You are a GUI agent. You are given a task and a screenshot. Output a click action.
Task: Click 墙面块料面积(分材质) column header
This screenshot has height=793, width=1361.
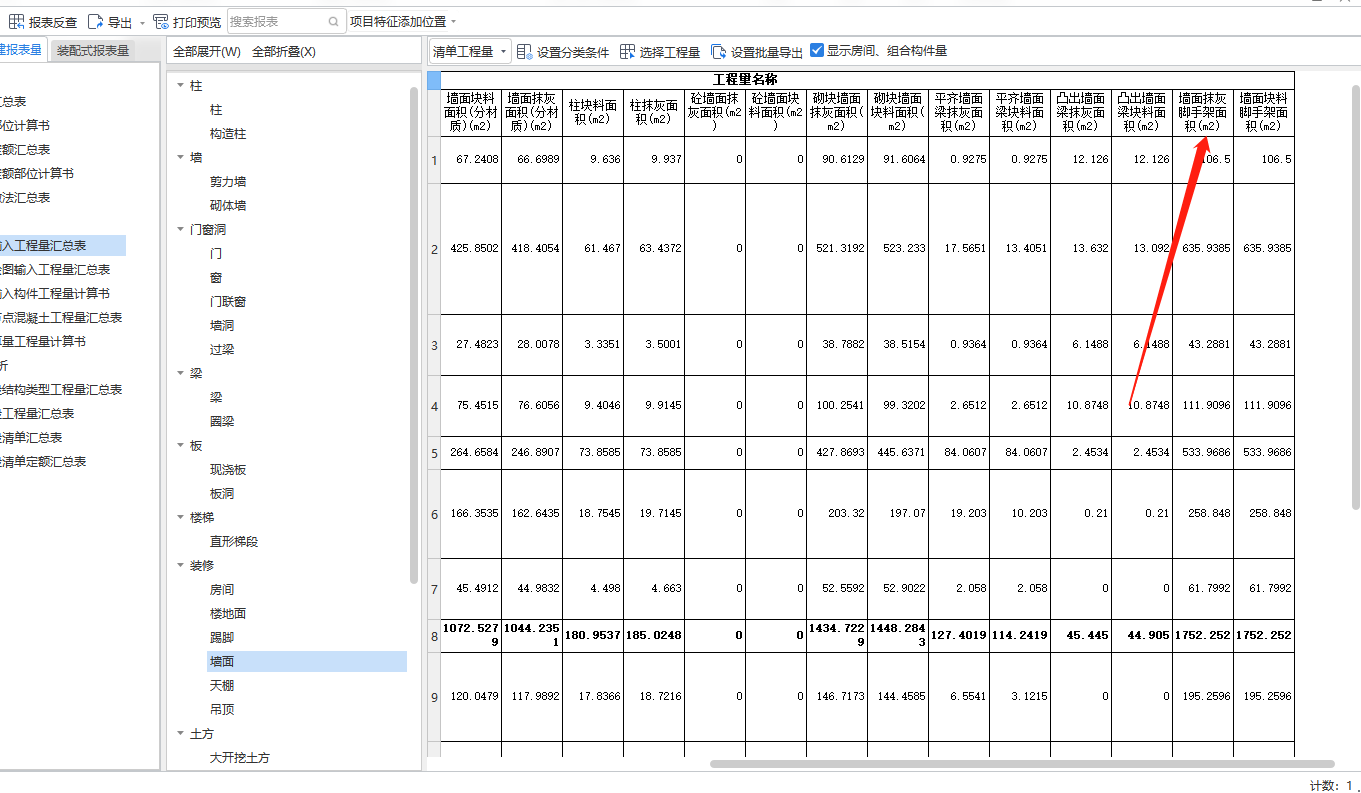coord(471,112)
